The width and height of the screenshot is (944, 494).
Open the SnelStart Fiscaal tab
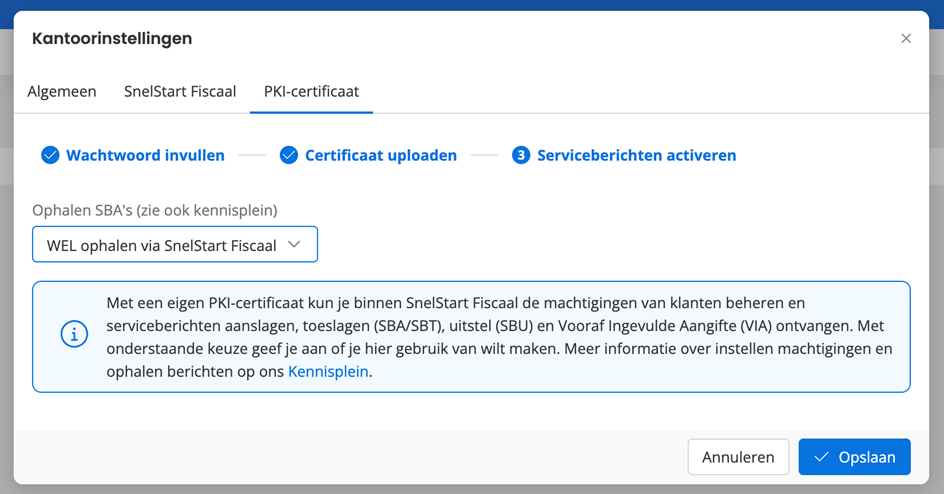(x=180, y=91)
